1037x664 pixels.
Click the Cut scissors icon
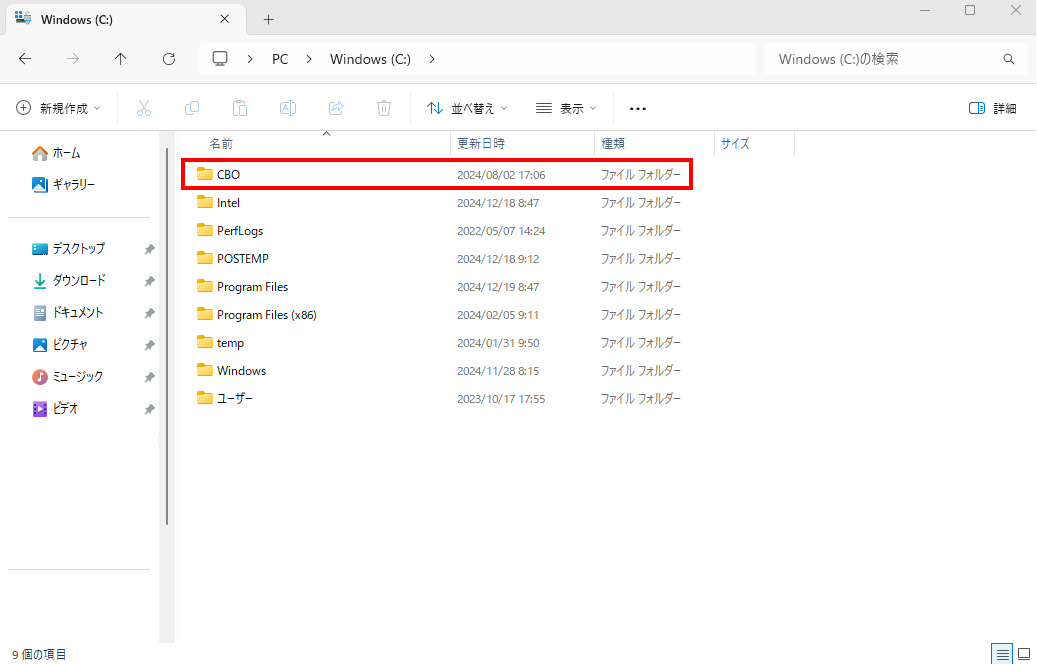click(144, 108)
